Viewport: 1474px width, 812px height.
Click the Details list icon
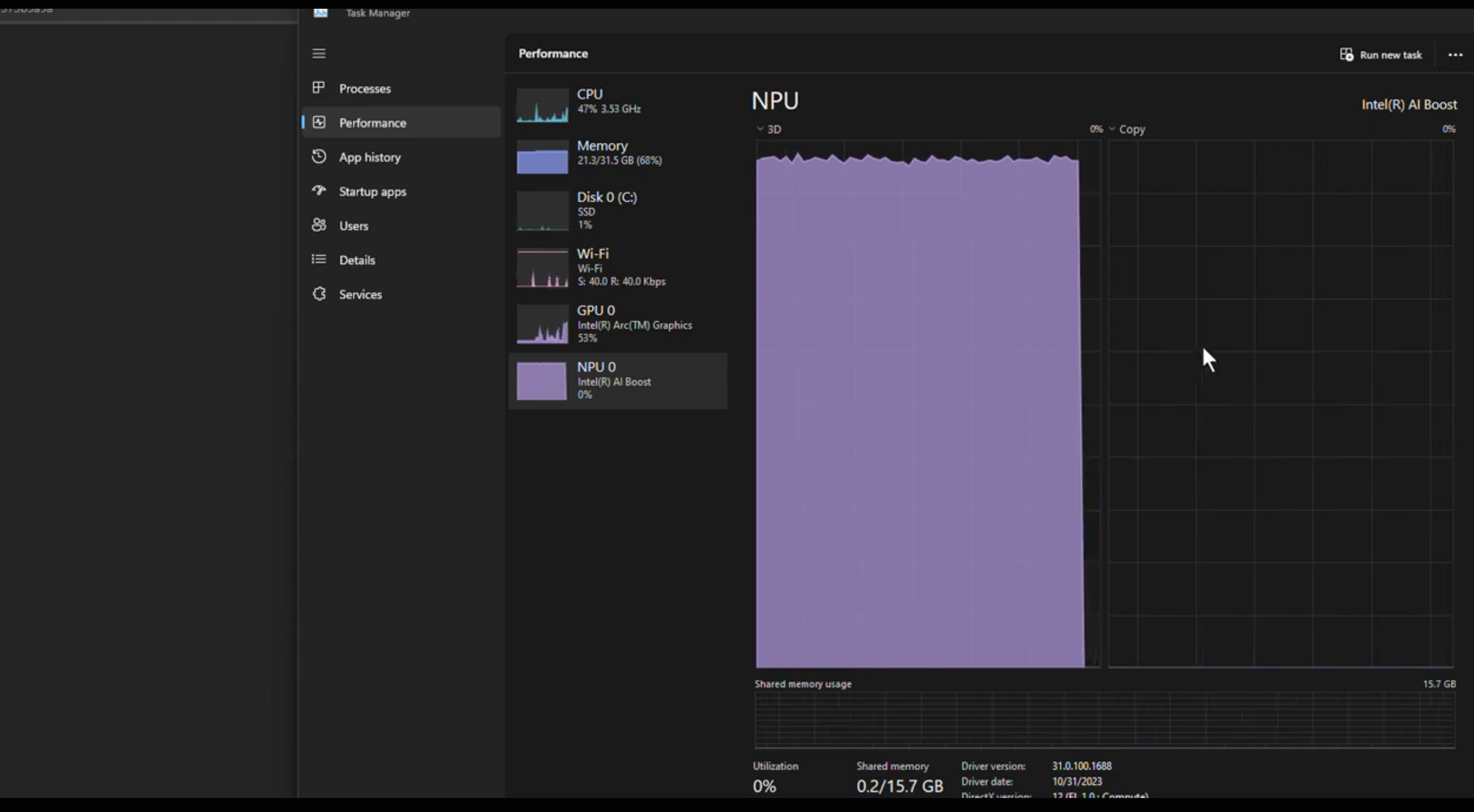(x=319, y=259)
